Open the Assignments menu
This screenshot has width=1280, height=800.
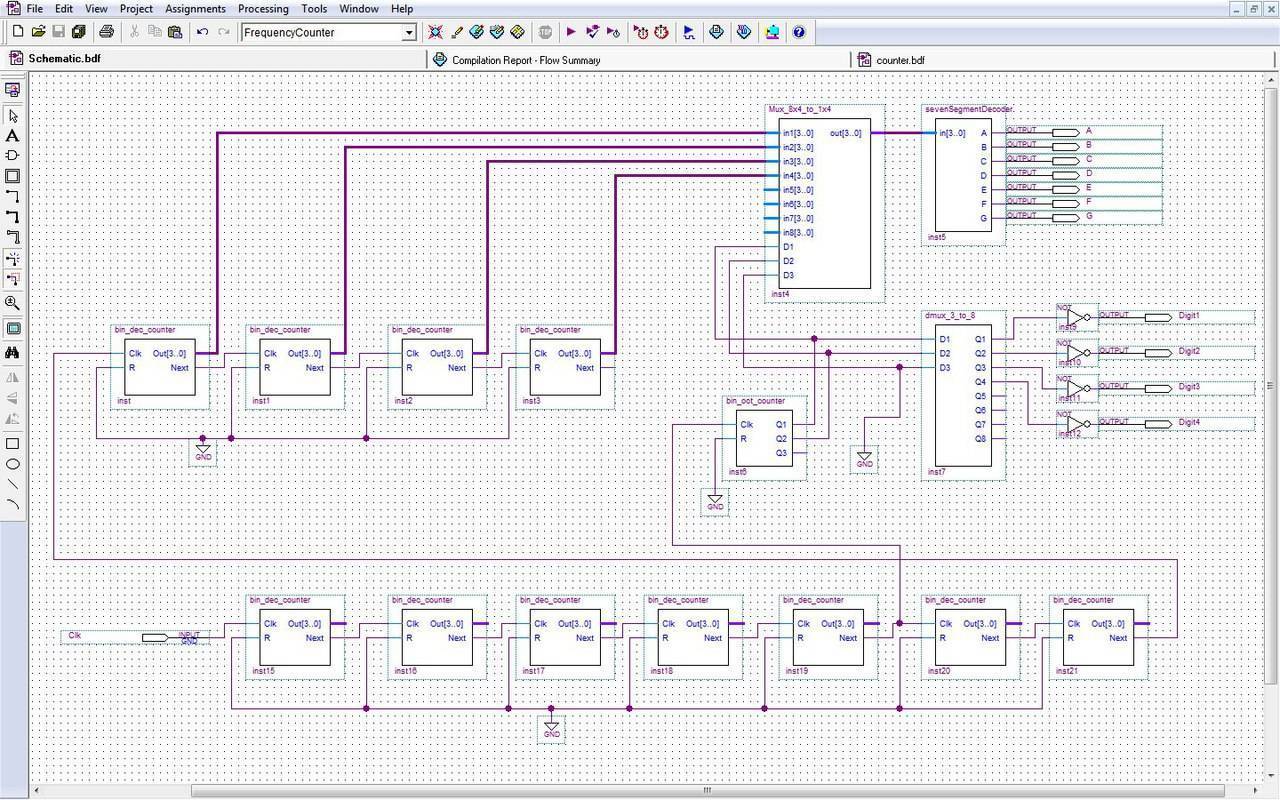point(195,8)
